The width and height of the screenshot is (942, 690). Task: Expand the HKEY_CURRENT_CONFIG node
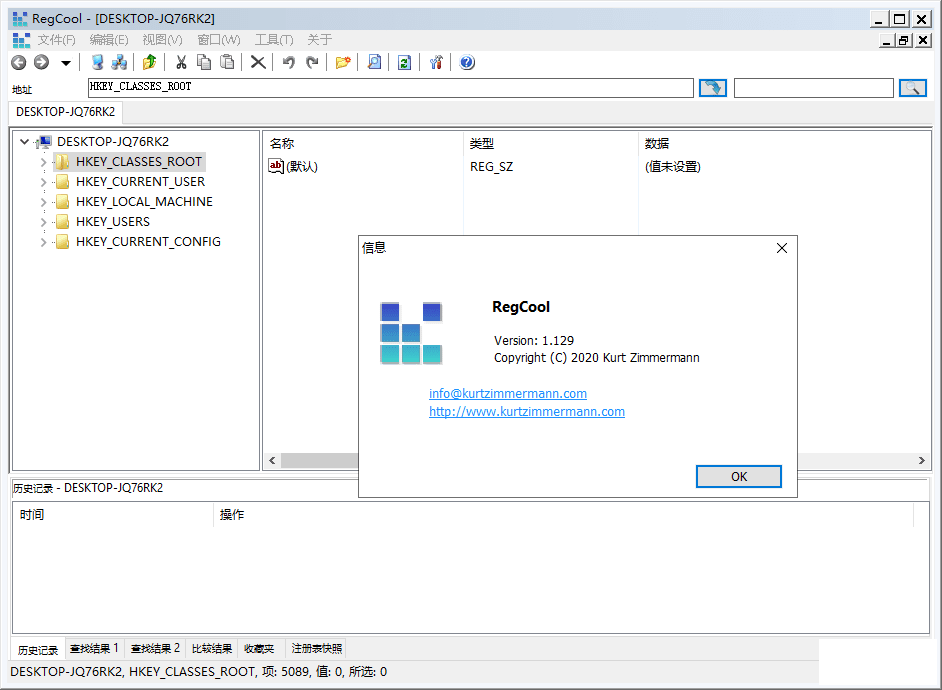(x=43, y=242)
